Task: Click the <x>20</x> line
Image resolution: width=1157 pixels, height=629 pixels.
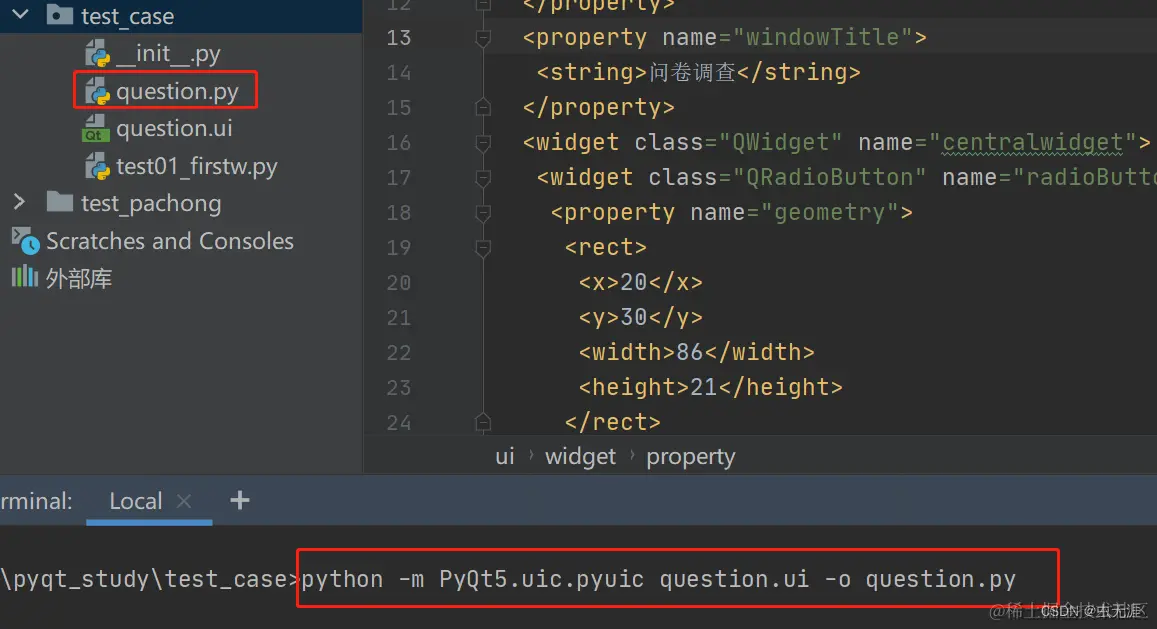Action: point(640,282)
